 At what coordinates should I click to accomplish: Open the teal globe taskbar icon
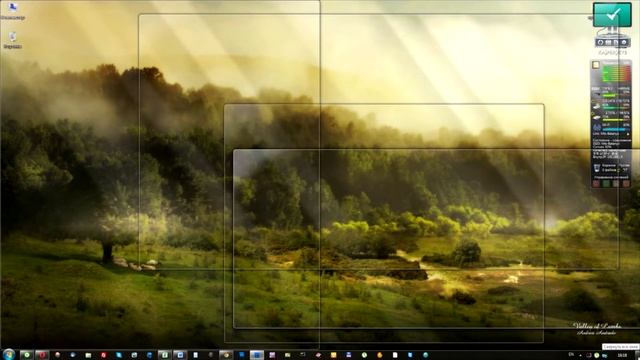tap(425, 355)
